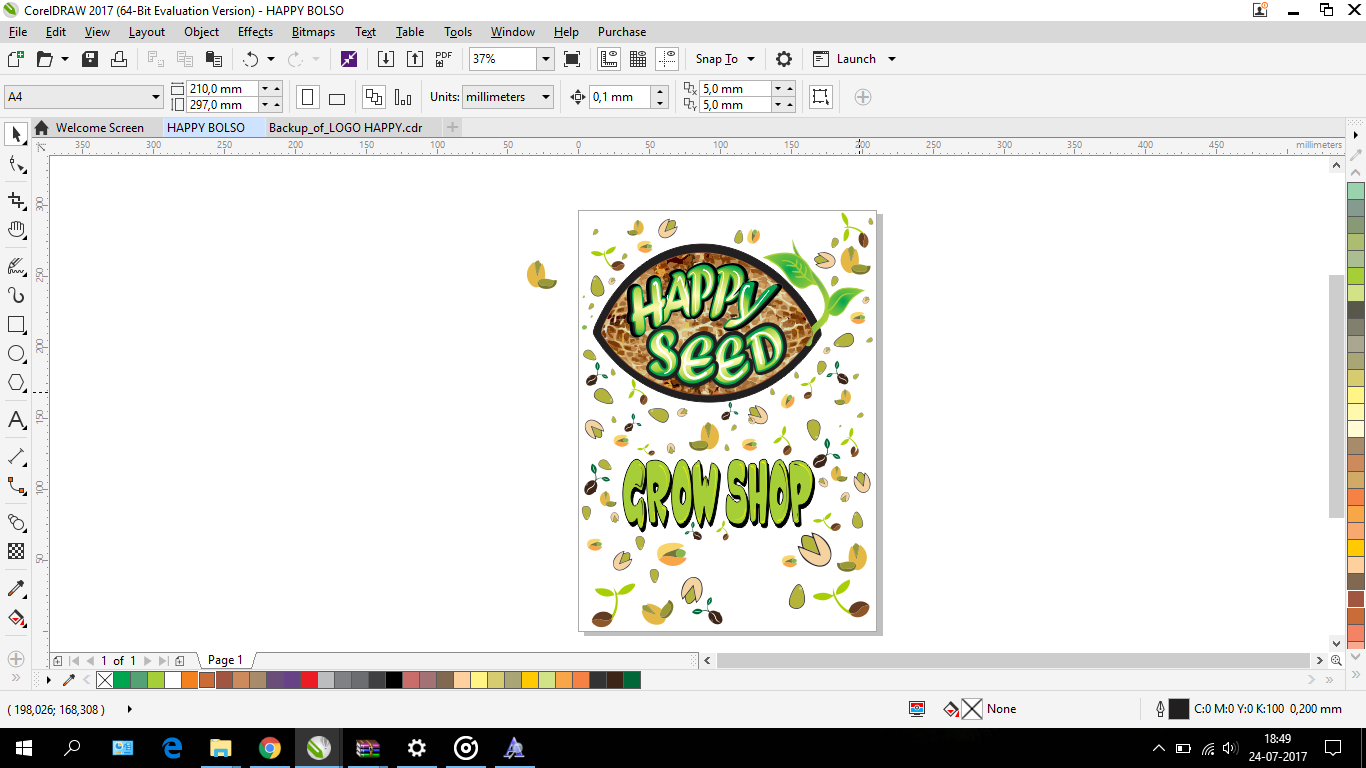Select the Rectangle tool
Image resolution: width=1366 pixels, height=768 pixels.
tap(16, 325)
